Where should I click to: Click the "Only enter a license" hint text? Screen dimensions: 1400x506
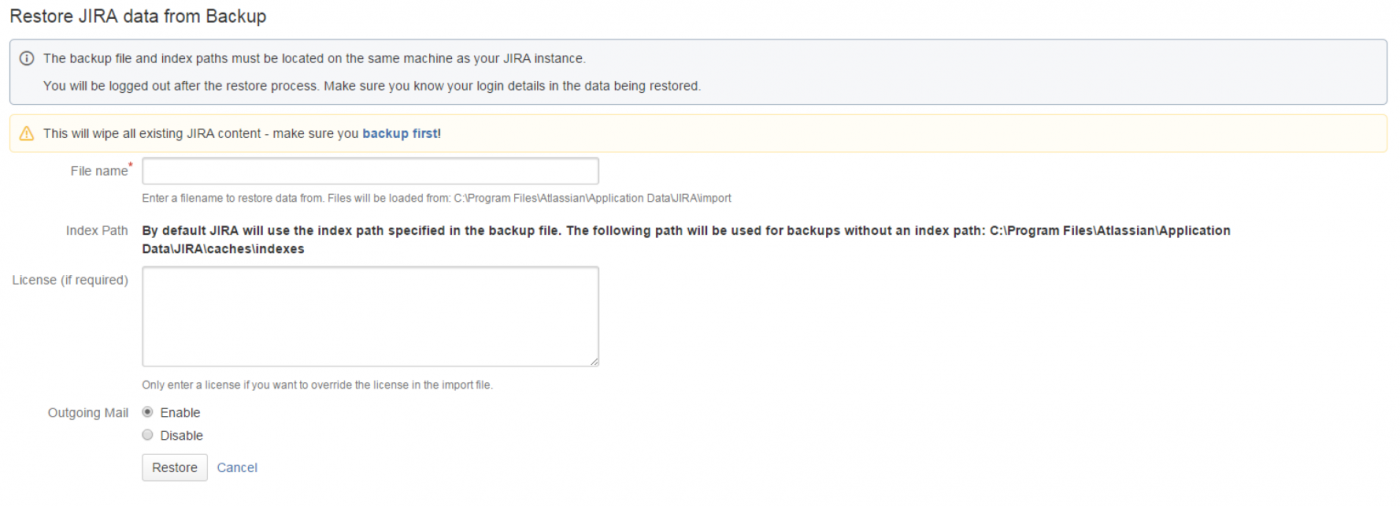click(317, 385)
